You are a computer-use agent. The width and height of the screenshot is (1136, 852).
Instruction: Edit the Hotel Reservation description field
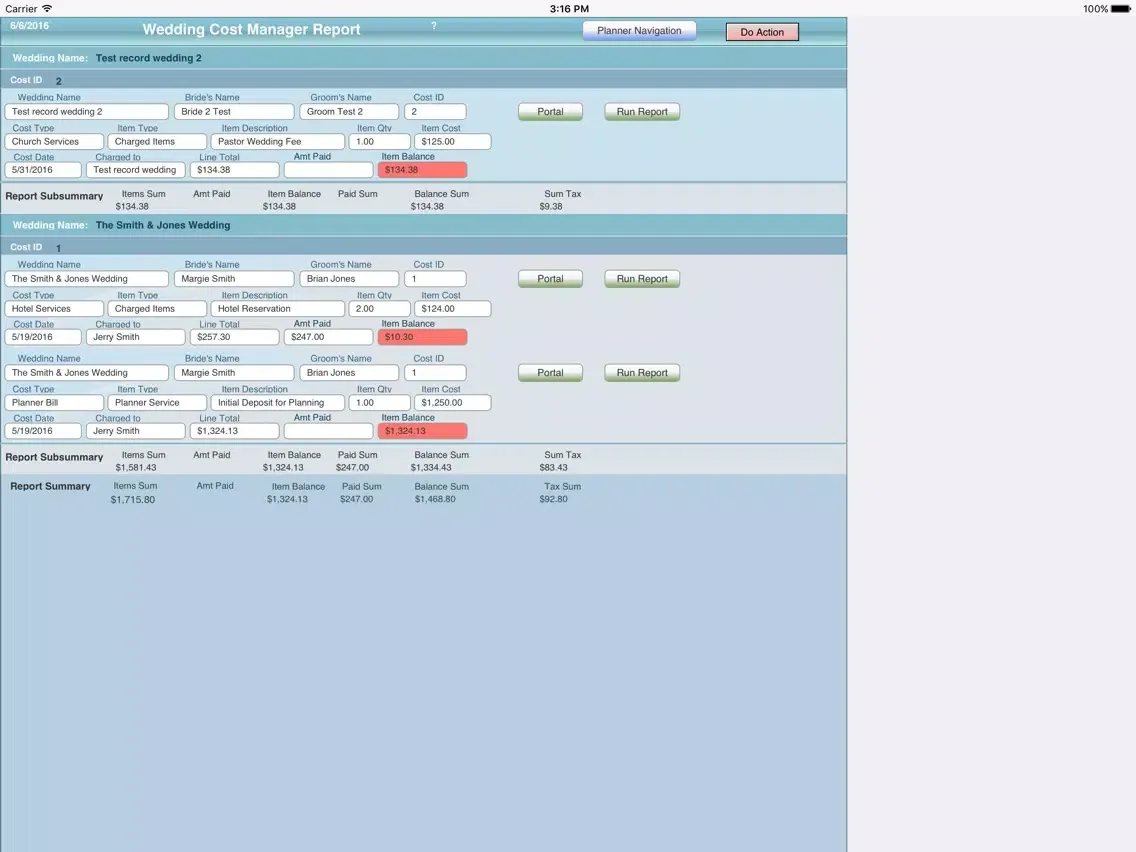277,309
